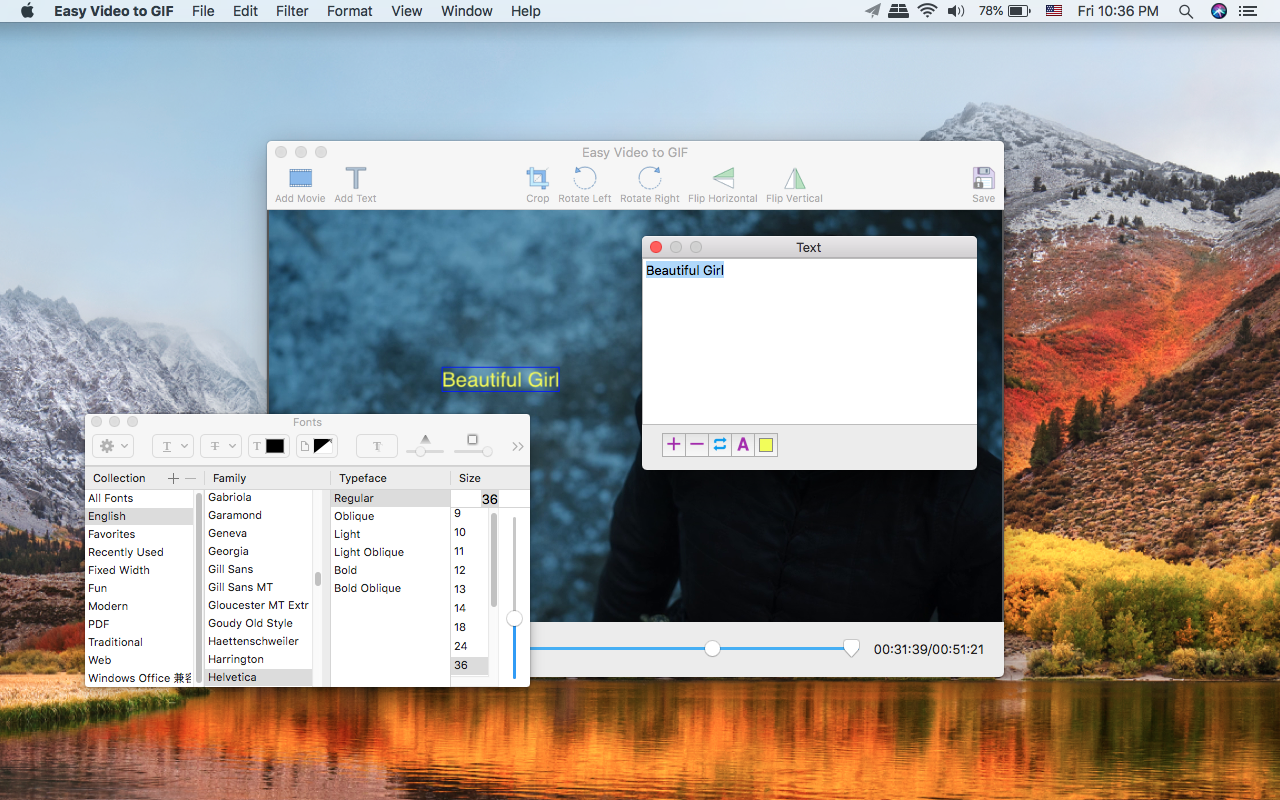Open the strikethrough style dropdown
1280x800 pixels.
click(x=220, y=445)
